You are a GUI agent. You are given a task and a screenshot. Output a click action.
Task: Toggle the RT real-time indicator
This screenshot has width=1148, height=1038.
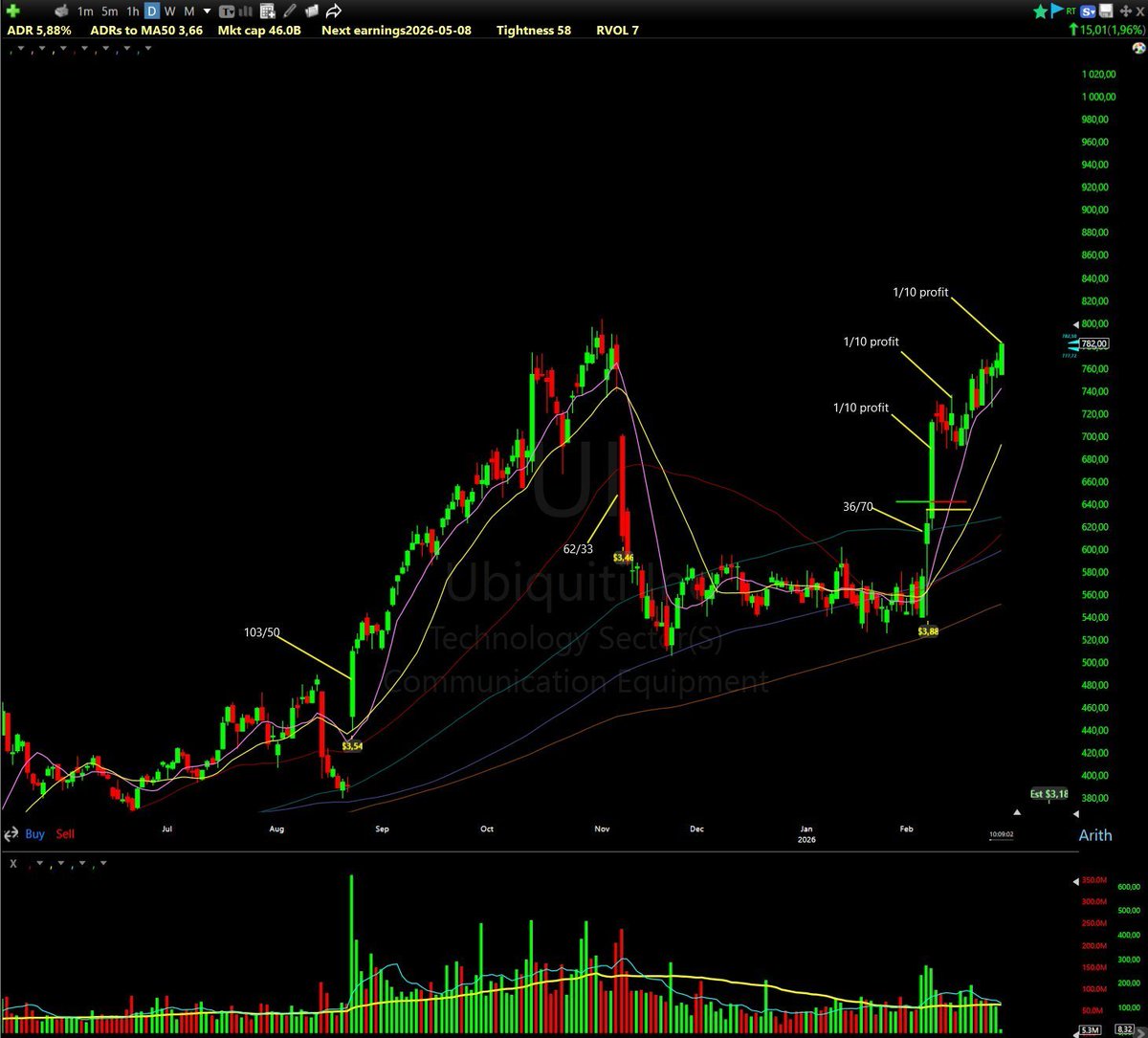point(1071,11)
